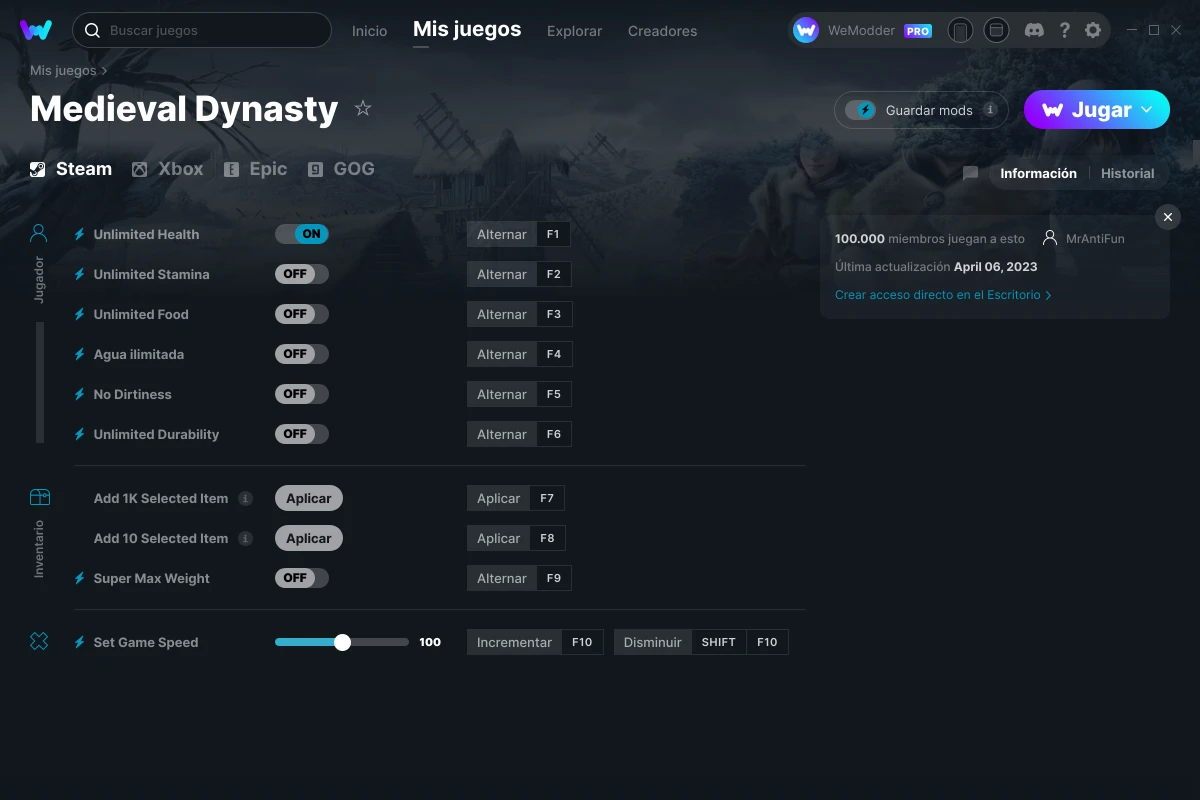Image resolution: width=1200 pixels, height=800 pixels.
Task: Click info icon next to Add 10 Selected Item
Action: pyautogui.click(x=245, y=538)
